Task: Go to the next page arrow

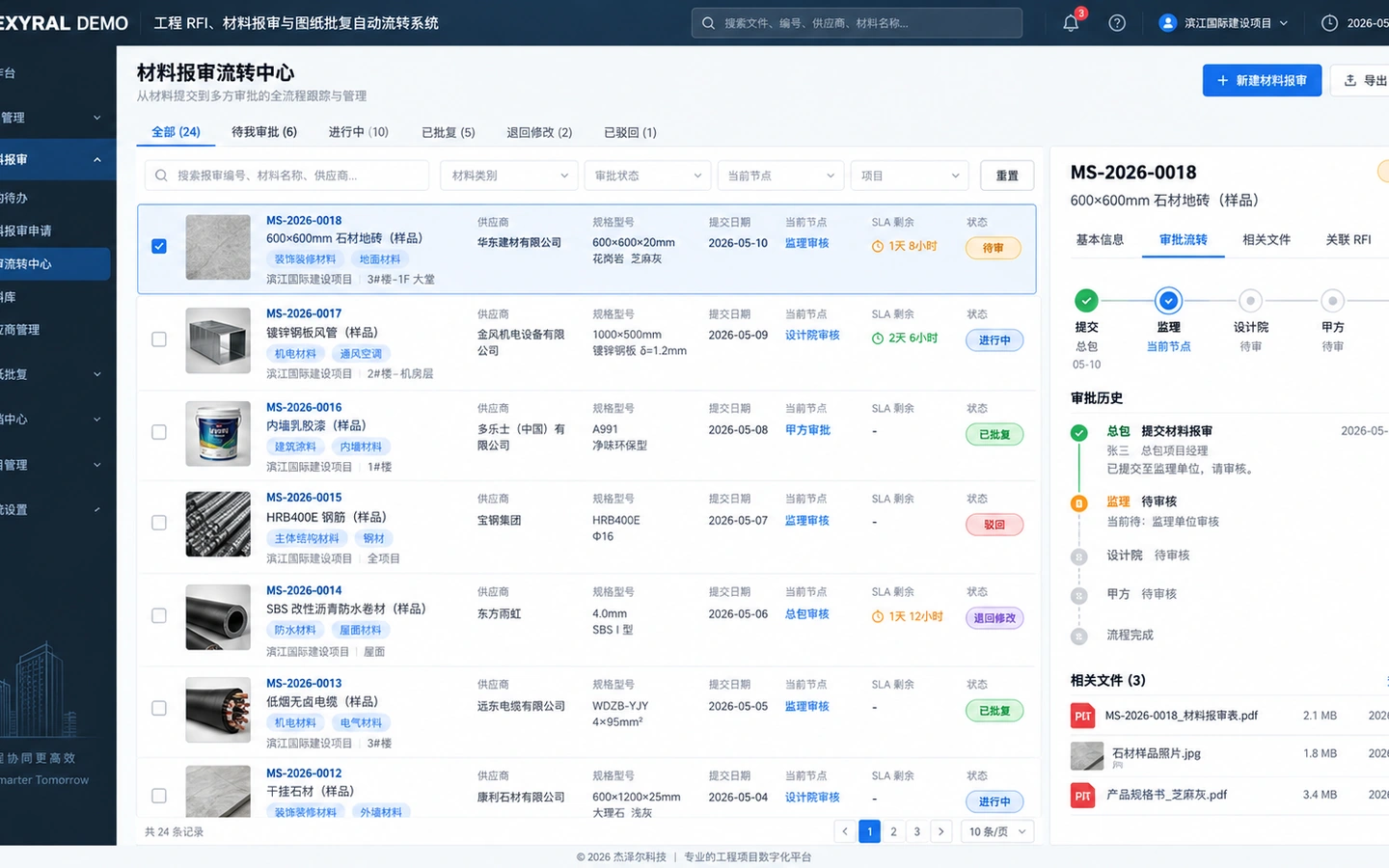Action: pos(940,831)
